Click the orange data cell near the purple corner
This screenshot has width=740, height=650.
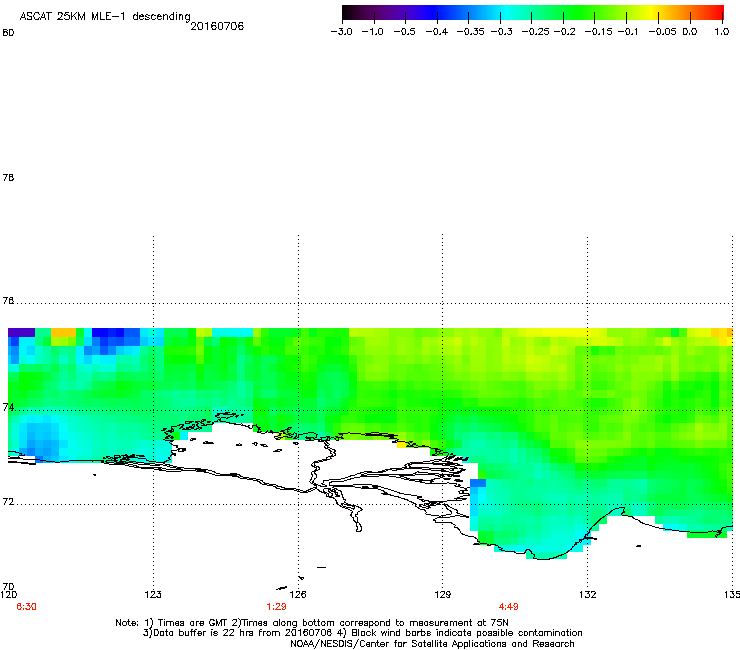pyautogui.click(x=63, y=332)
